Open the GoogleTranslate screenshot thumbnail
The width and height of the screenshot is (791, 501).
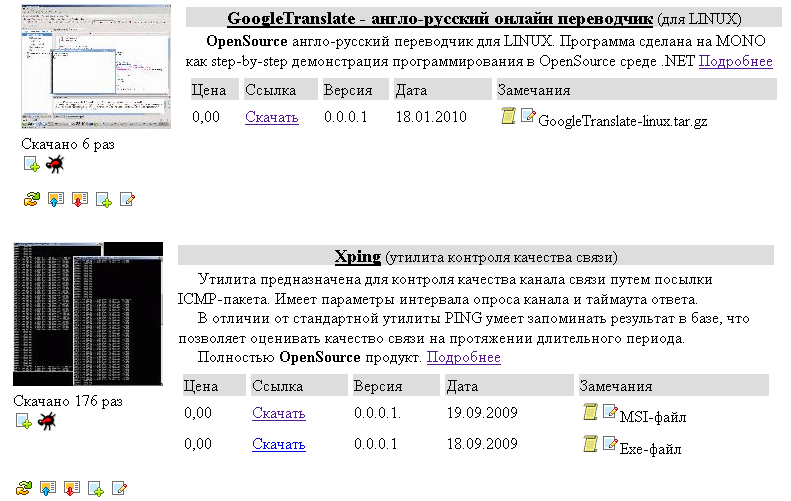coord(96,67)
